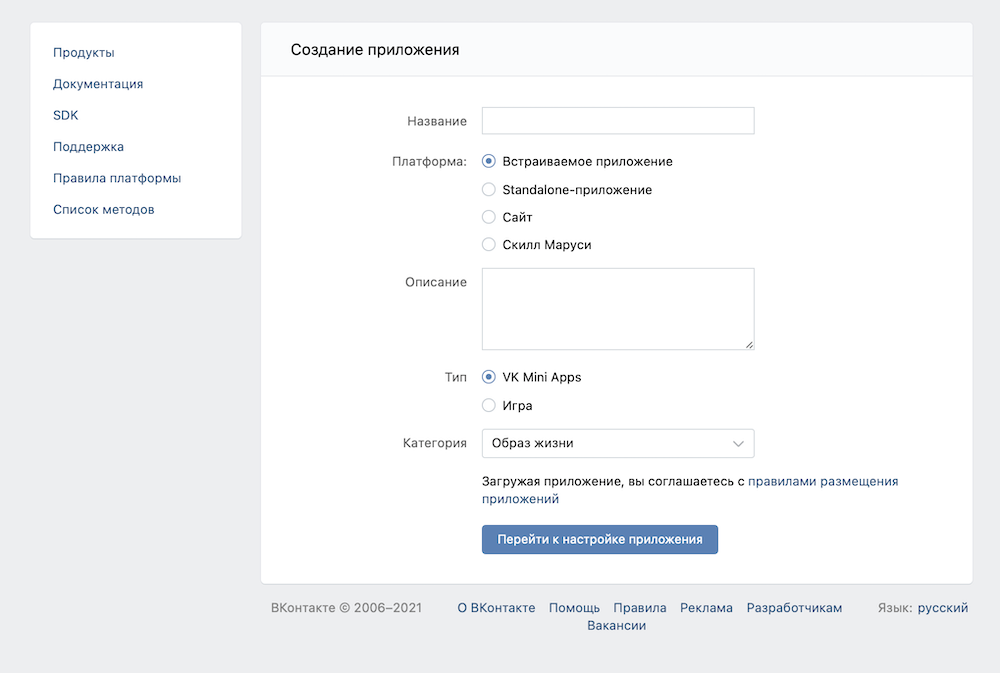This screenshot has width=1000, height=673.
Task: Go to Документация in sidebar
Action: point(98,84)
